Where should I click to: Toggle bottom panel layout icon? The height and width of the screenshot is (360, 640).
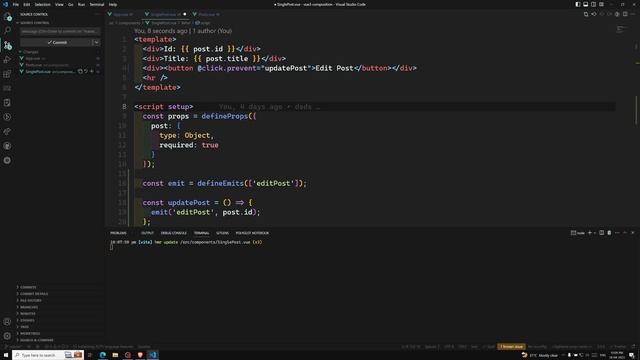click(x=586, y=4)
